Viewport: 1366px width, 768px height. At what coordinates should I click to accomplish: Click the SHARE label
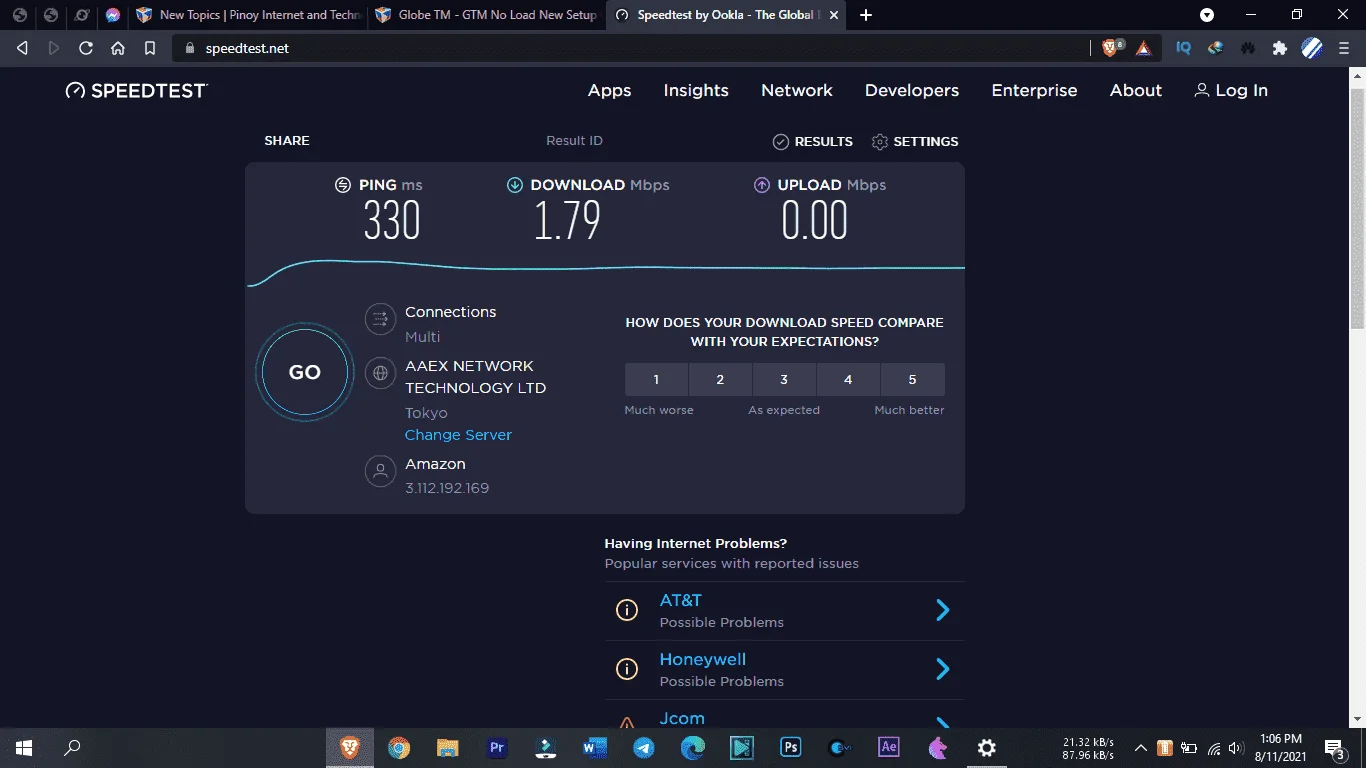(287, 141)
